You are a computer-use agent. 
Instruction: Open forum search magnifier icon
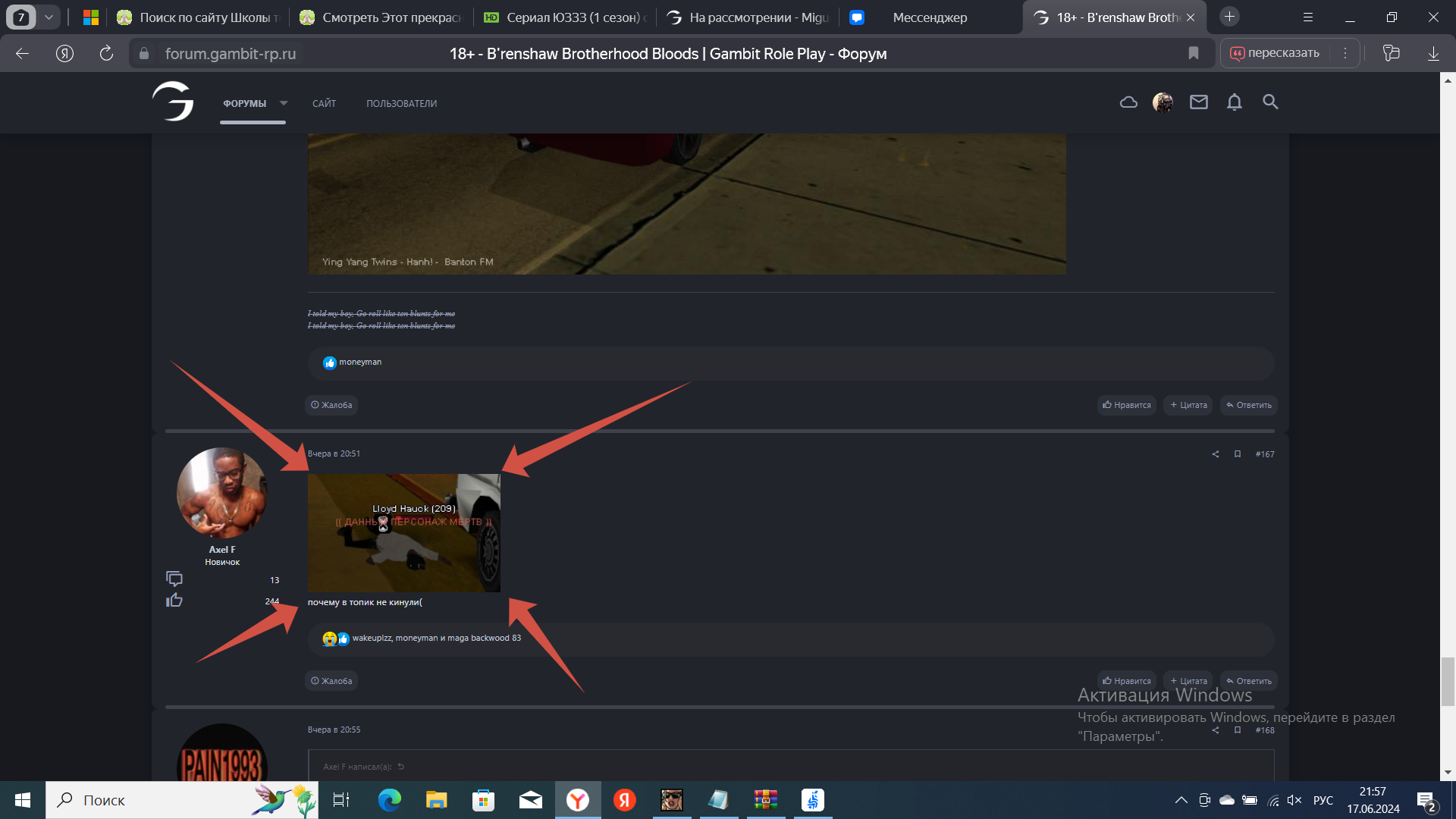tap(1270, 102)
